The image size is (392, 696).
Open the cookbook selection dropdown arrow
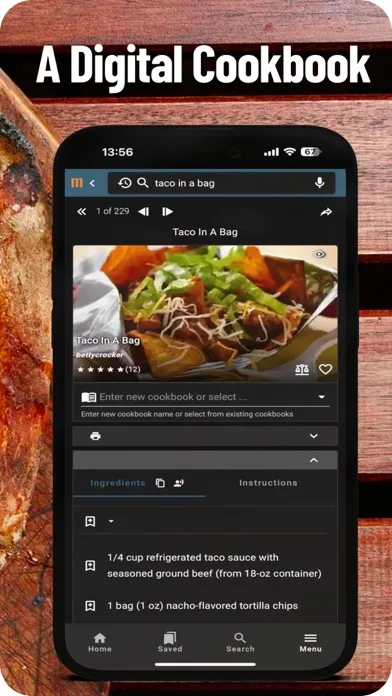point(322,397)
